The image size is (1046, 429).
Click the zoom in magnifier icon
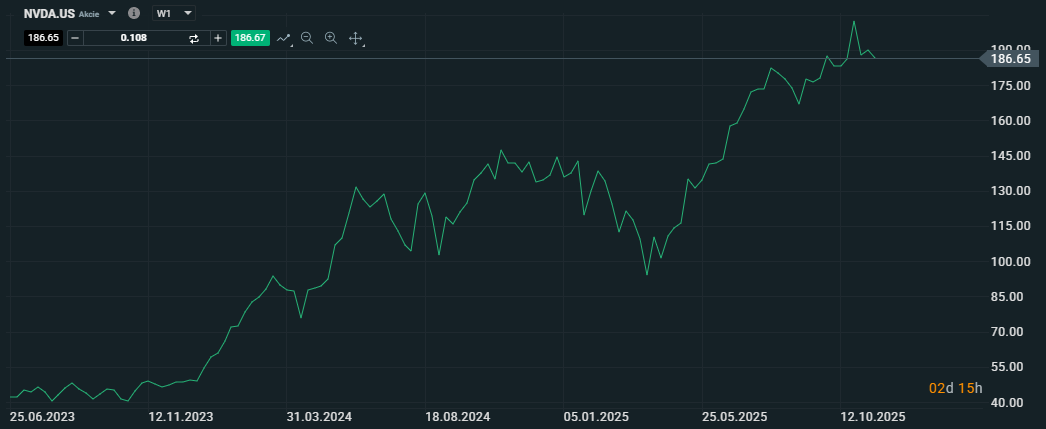[x=331, y=38]
